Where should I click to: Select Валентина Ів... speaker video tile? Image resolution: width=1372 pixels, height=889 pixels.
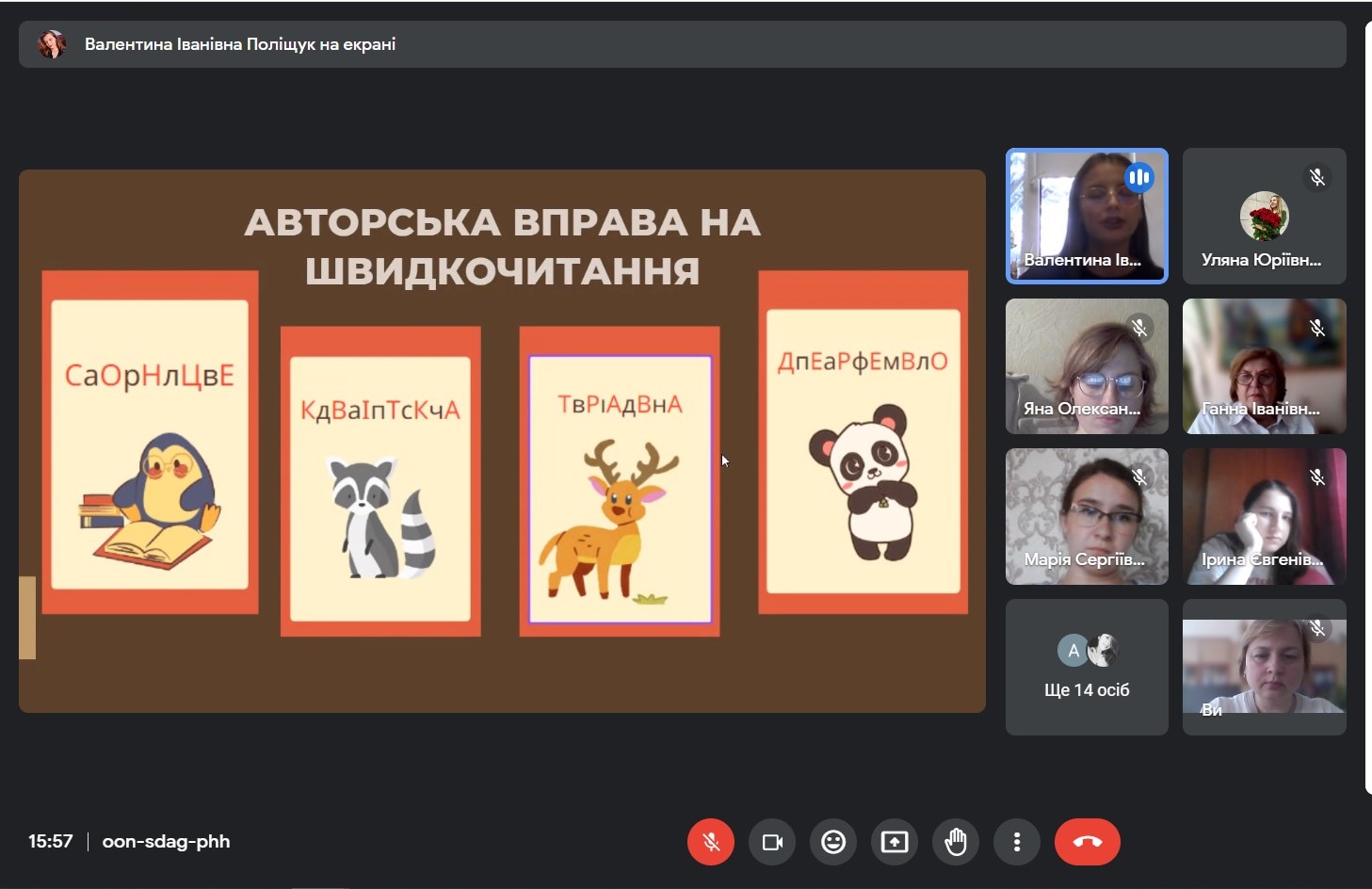tap(1086, 216)
